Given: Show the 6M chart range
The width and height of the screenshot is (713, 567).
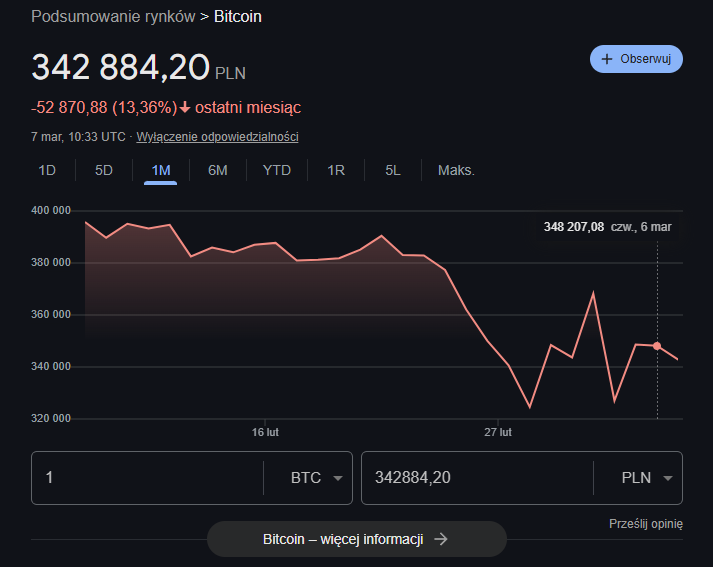Looking at the screenshot, I should (x=218, y=170).
